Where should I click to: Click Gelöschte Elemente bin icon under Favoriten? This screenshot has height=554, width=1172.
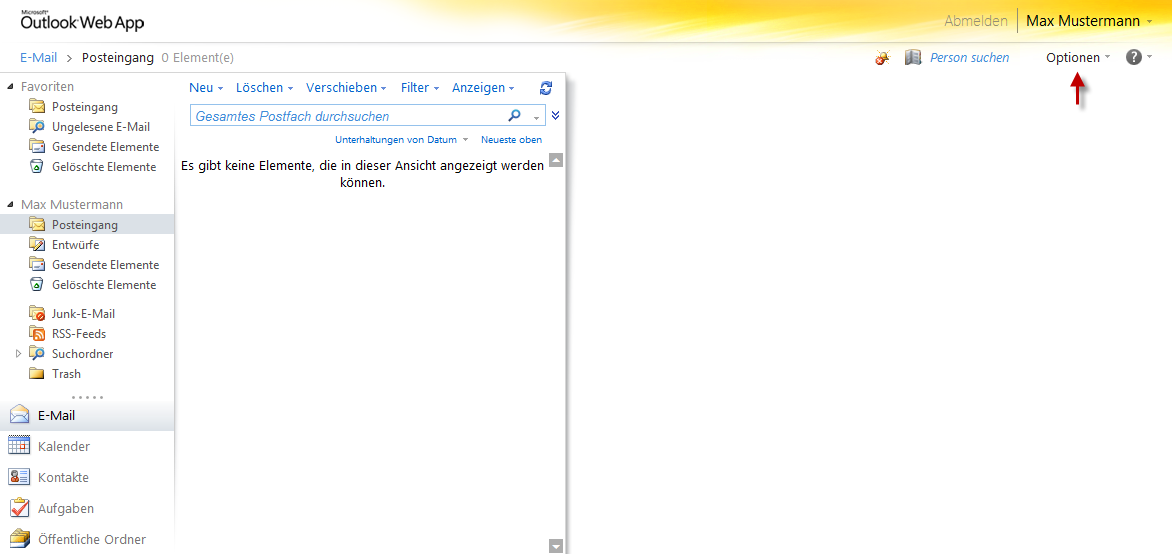[37, 166]
